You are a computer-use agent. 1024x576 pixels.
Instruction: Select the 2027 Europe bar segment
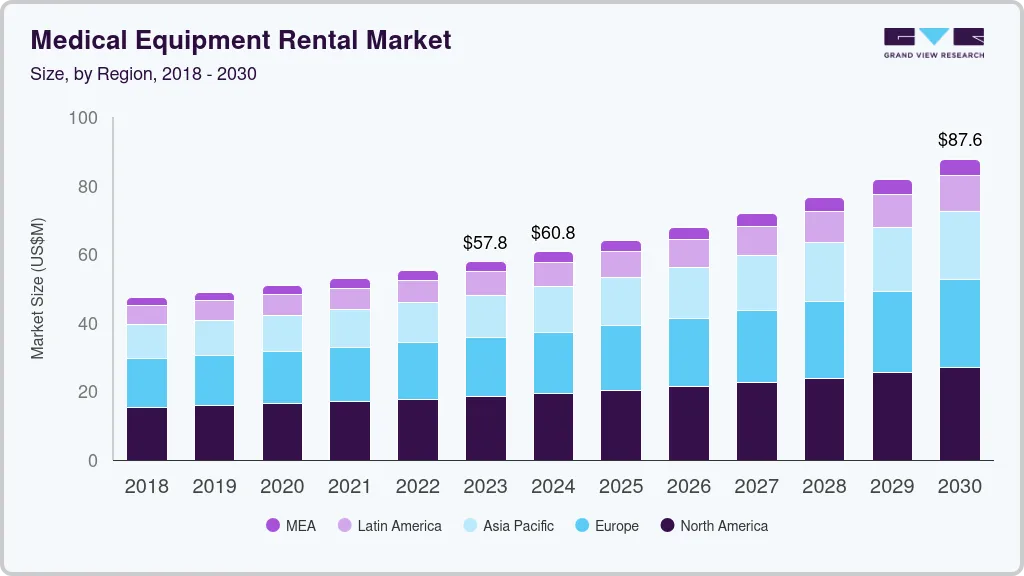[756, 346]
